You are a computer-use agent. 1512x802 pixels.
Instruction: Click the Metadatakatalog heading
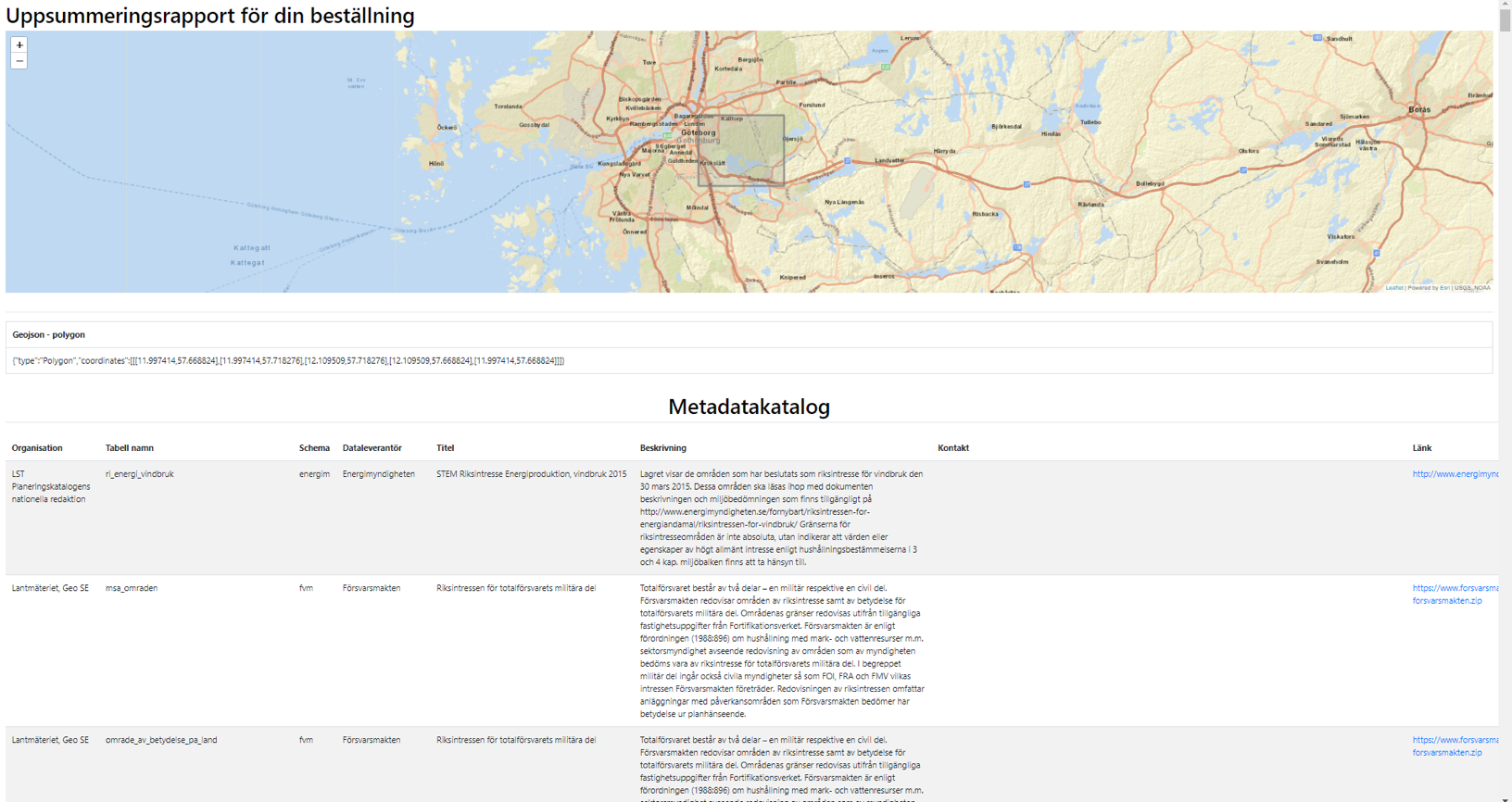coord(749,407)
